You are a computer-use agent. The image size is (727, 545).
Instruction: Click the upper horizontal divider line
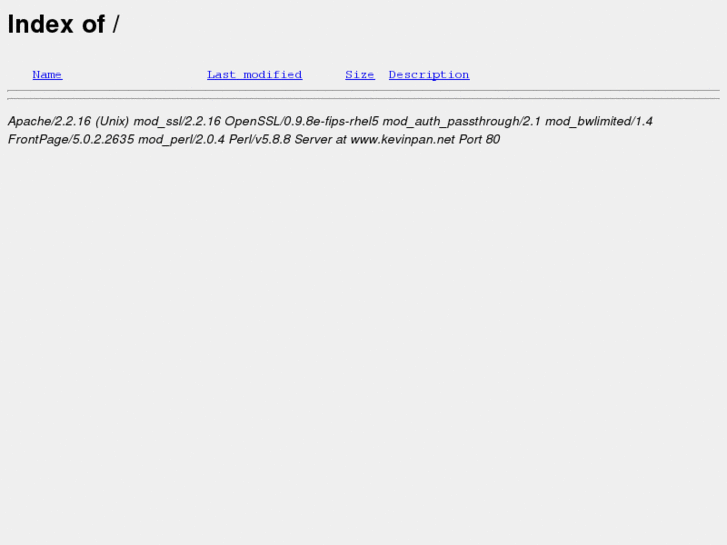point(364,90)
